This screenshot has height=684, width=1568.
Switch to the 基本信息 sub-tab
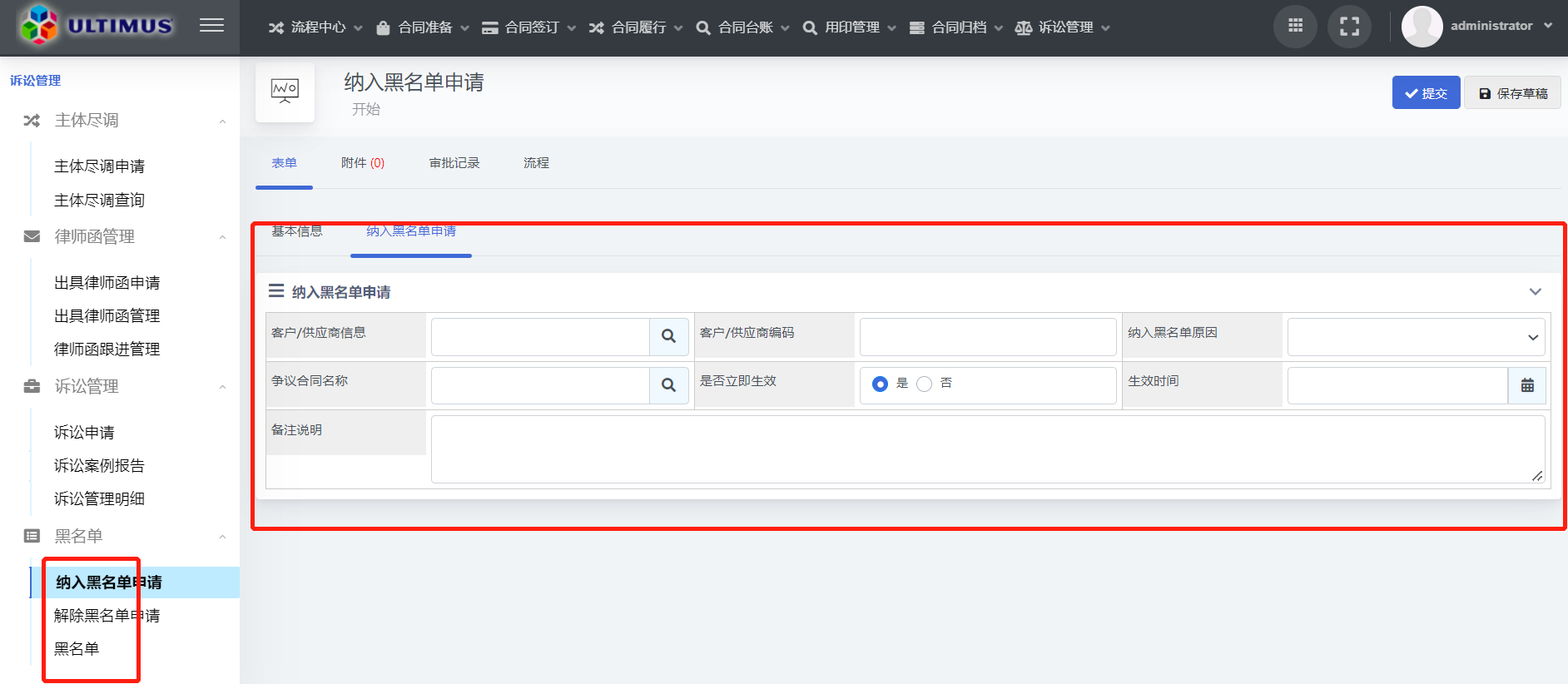pyautogui.click(x=296, y=232)
